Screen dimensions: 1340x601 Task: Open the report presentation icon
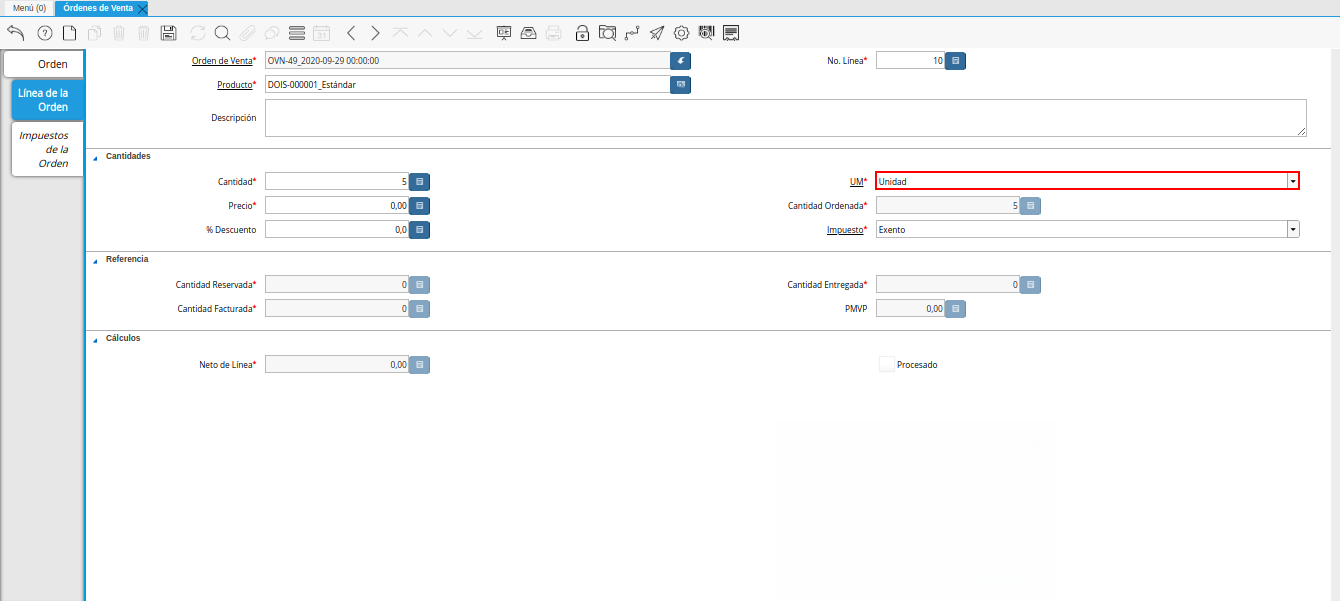pyautogui.click(x=504, y=33)
